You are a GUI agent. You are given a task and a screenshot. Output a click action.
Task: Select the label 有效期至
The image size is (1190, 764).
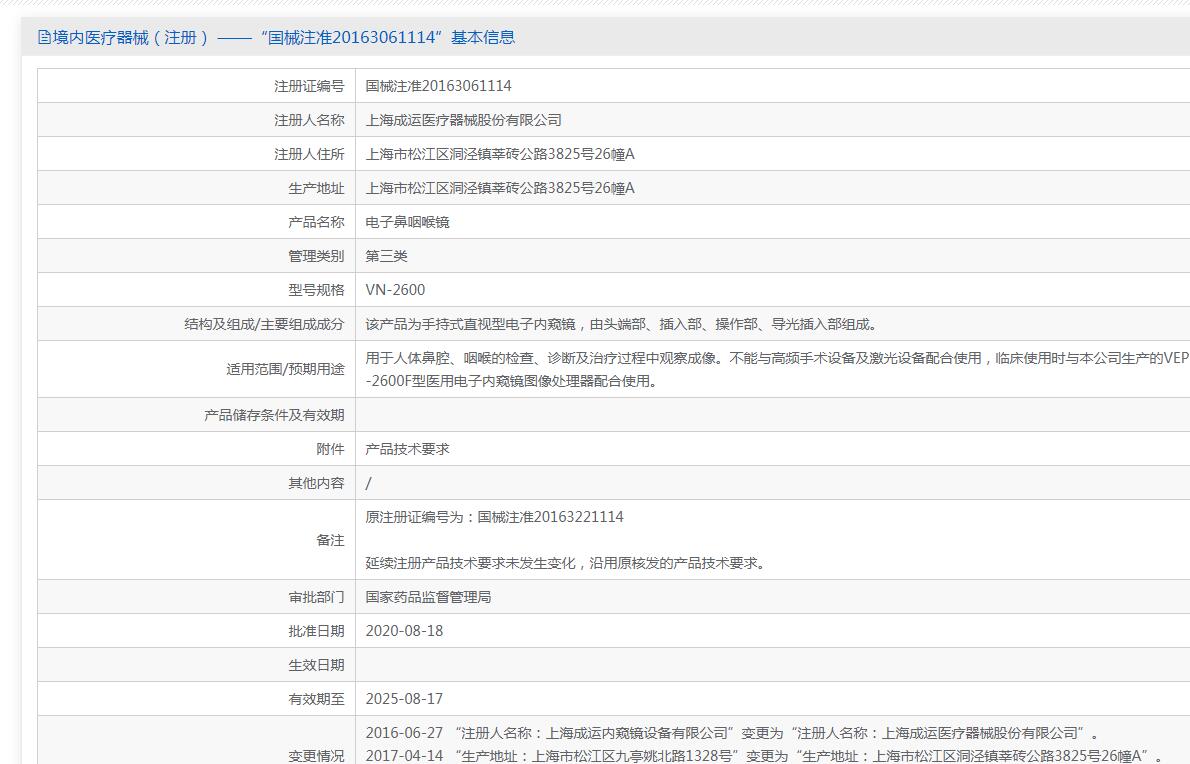point(316,699)
